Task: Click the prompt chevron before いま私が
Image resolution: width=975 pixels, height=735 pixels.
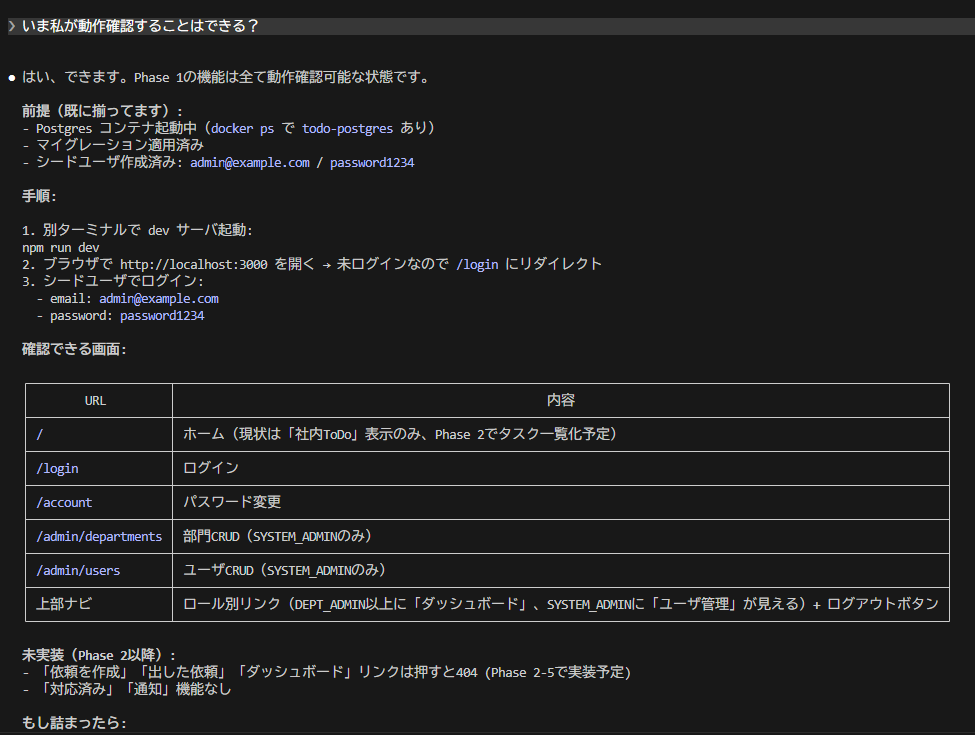Action: (12, 26)
